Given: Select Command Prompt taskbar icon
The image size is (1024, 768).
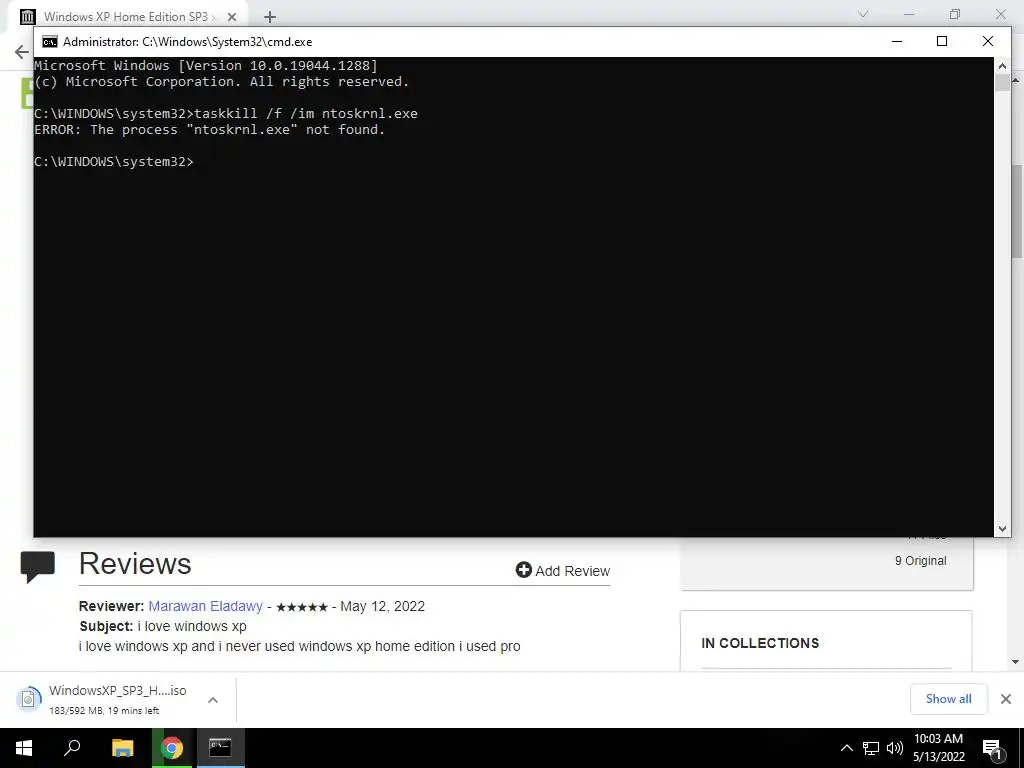Looking at the screenshot, I should pos(220,748).
